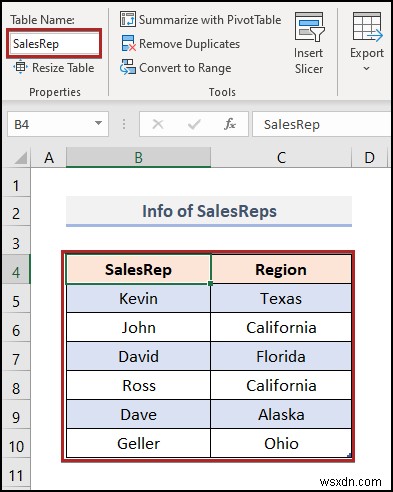
Task: Click the Summarize with PivotTable icon
Action: coord(128,19)
